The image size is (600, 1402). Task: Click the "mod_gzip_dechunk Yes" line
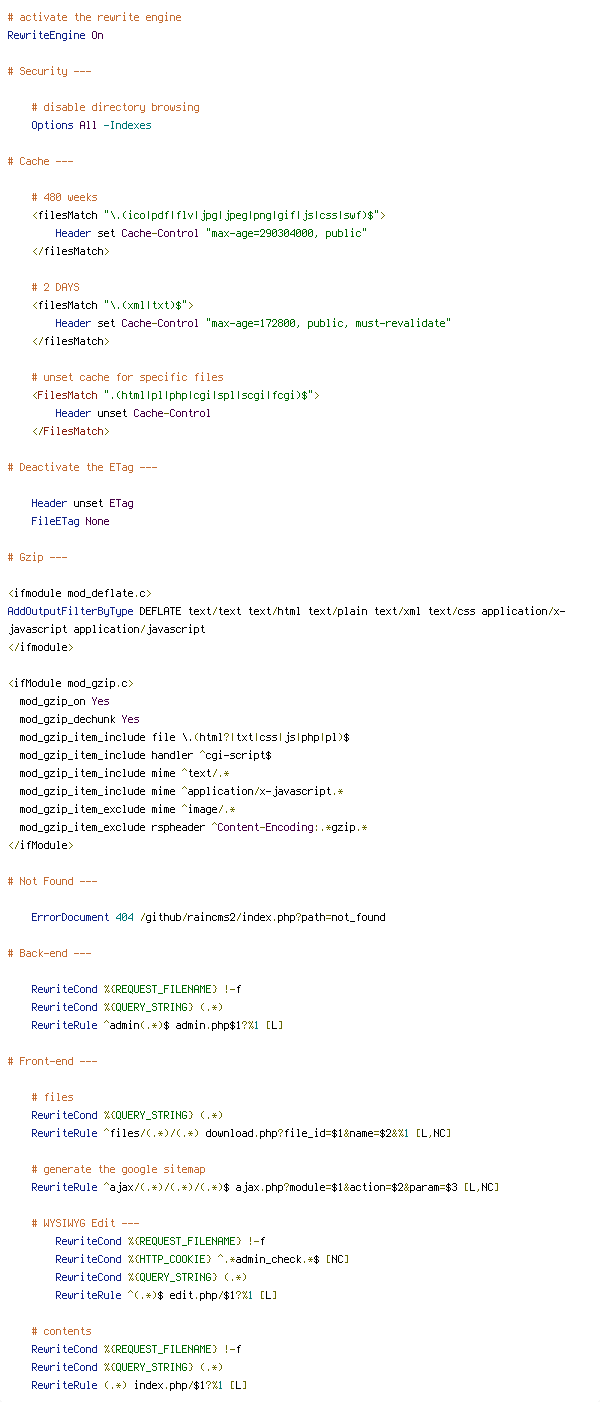79,719
